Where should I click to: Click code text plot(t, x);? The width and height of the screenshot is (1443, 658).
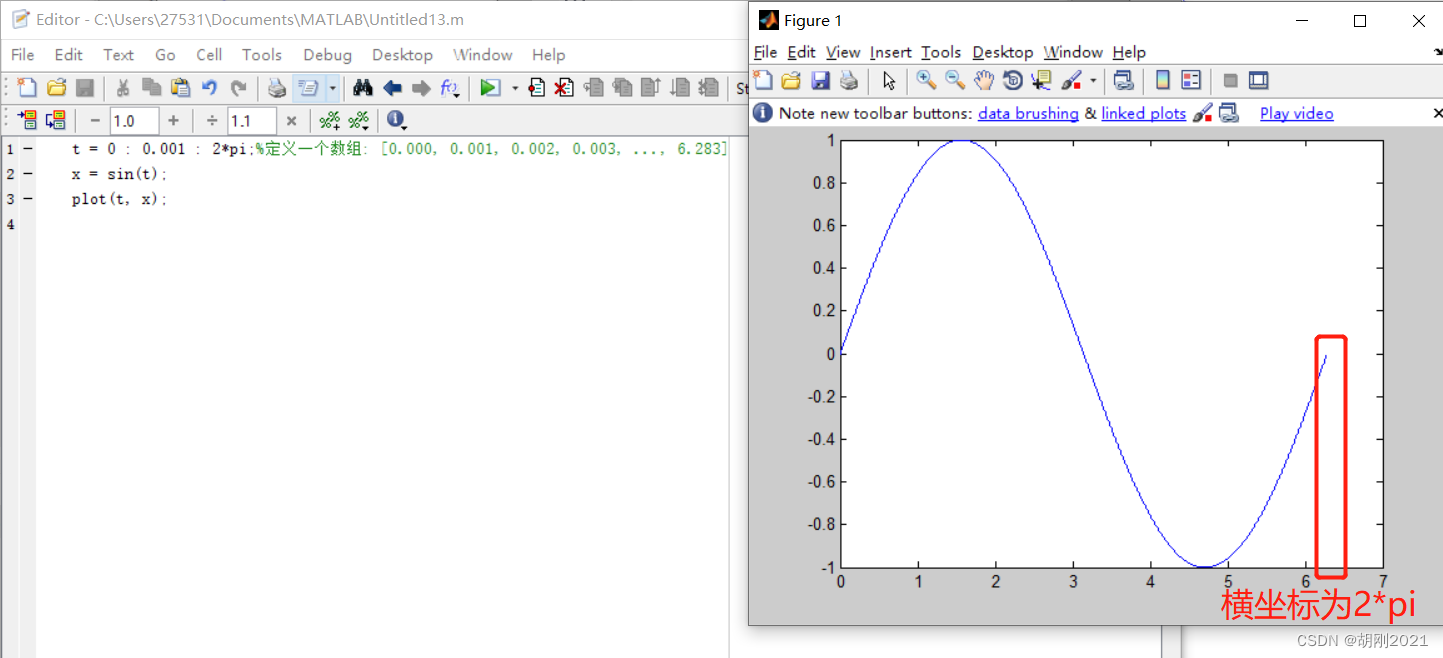pos(120,199)
